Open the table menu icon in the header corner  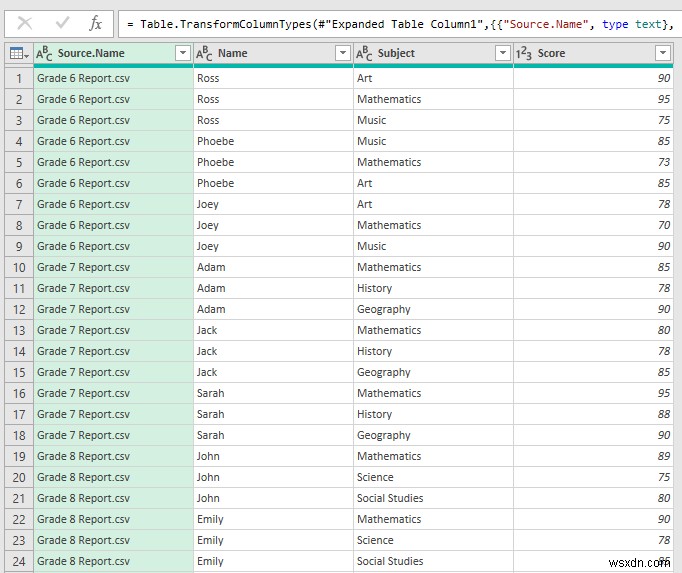pos(19,54)
